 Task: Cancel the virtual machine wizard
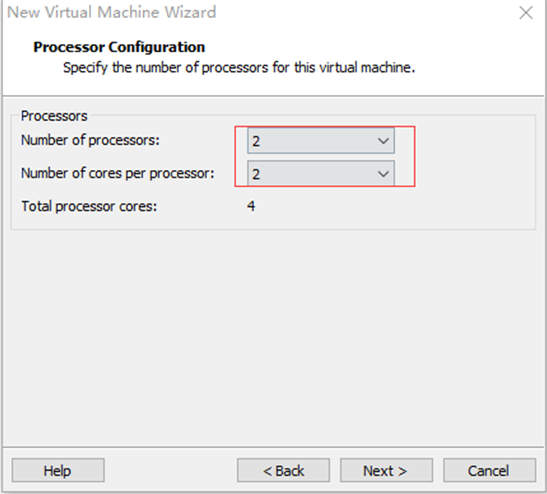(489, 470)
